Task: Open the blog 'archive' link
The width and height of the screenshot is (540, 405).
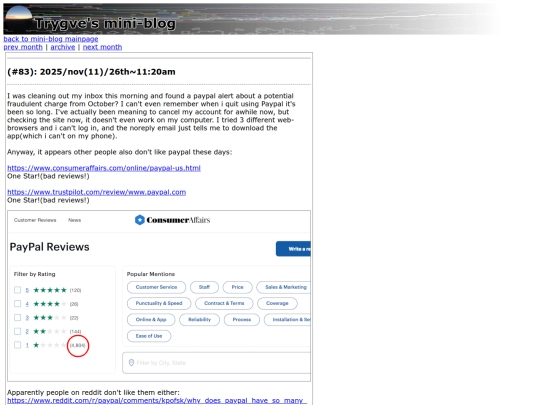Action: tap(63, 47)
